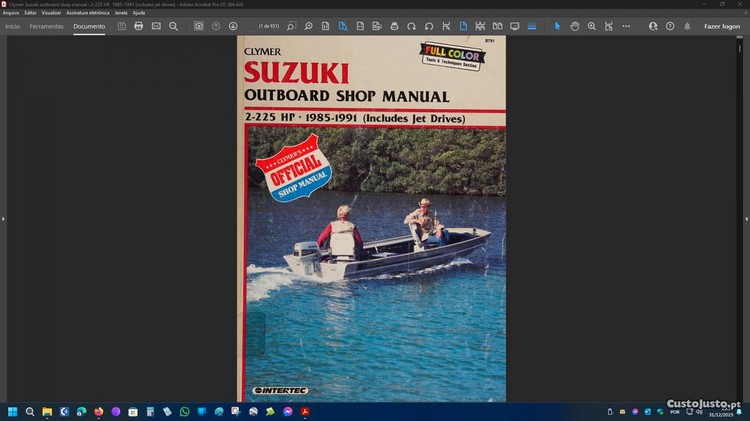Viewport: 750px width, 421px height.
Task: Send the file by email envelope icon
Action: [156, 26]
